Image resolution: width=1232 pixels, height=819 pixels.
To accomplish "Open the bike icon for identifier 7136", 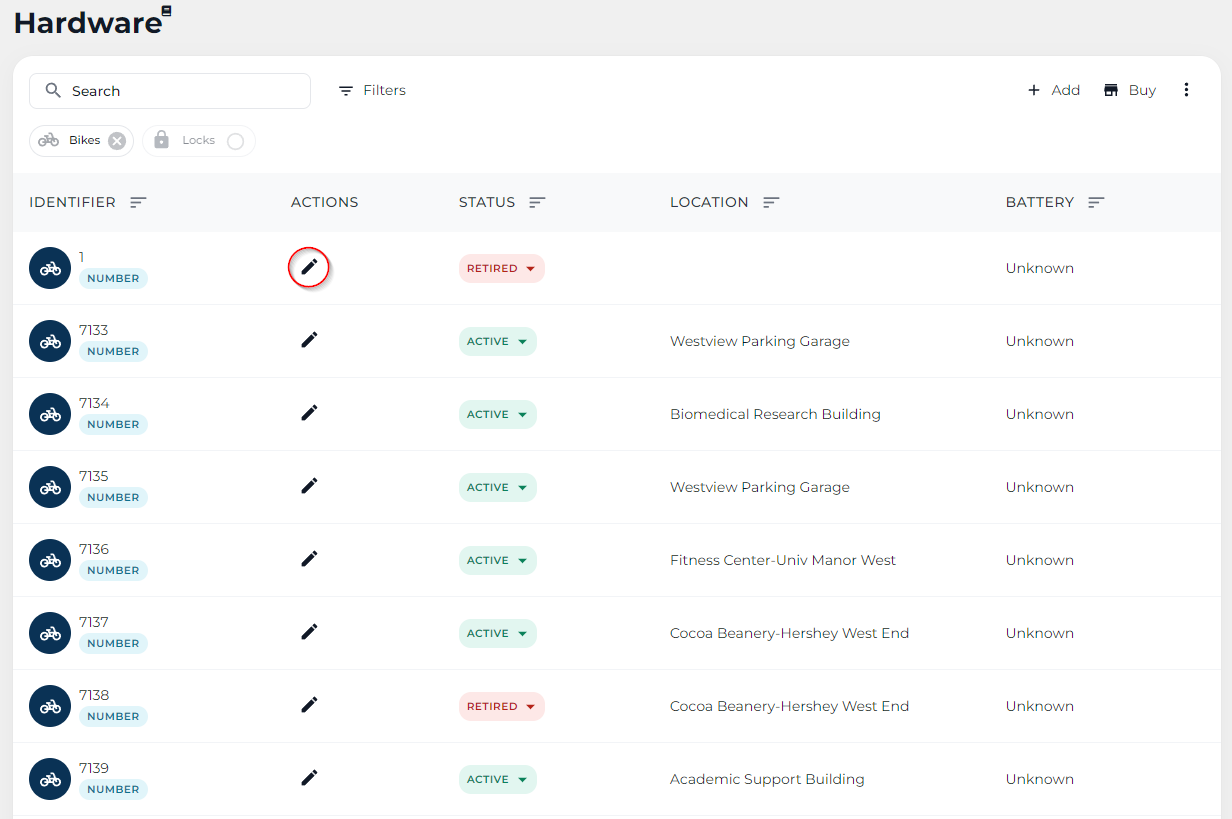I will coord(50,560).
